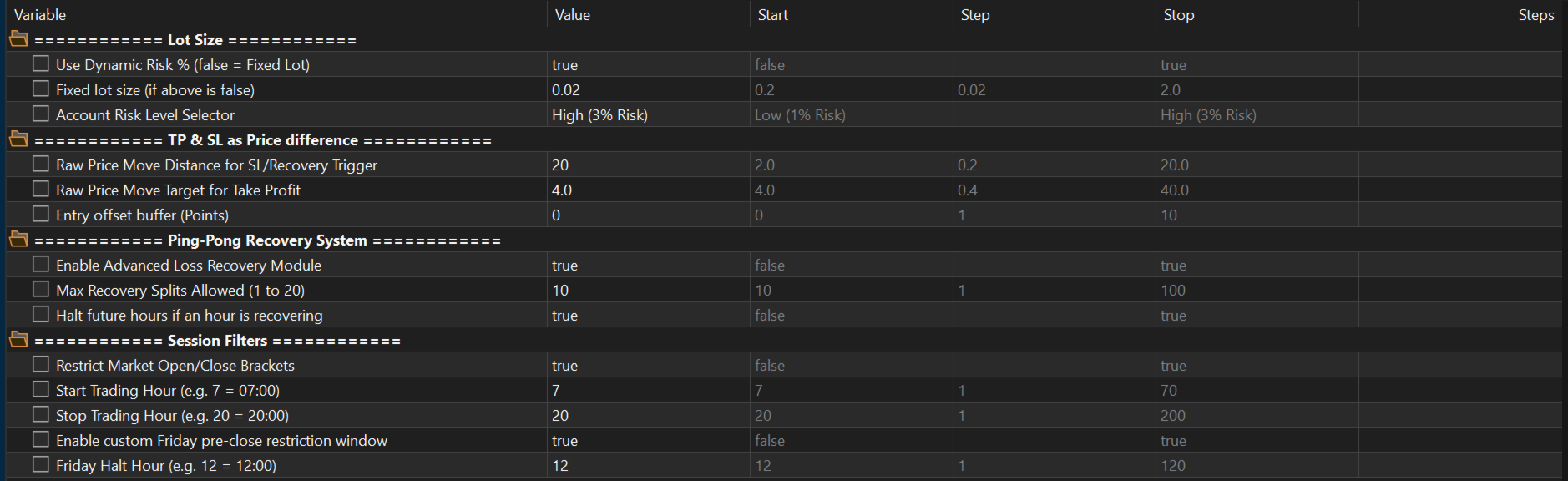The image size is (1568, 481).
Task: Click the Lot Size section folder icon
Action: coord(18,39)
